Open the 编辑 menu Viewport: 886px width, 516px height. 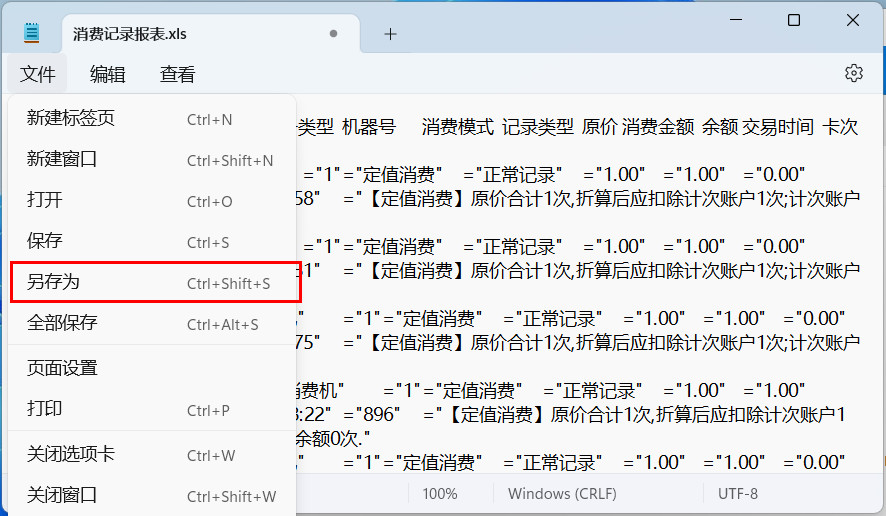pyautogui.click(x=107, y=74)
